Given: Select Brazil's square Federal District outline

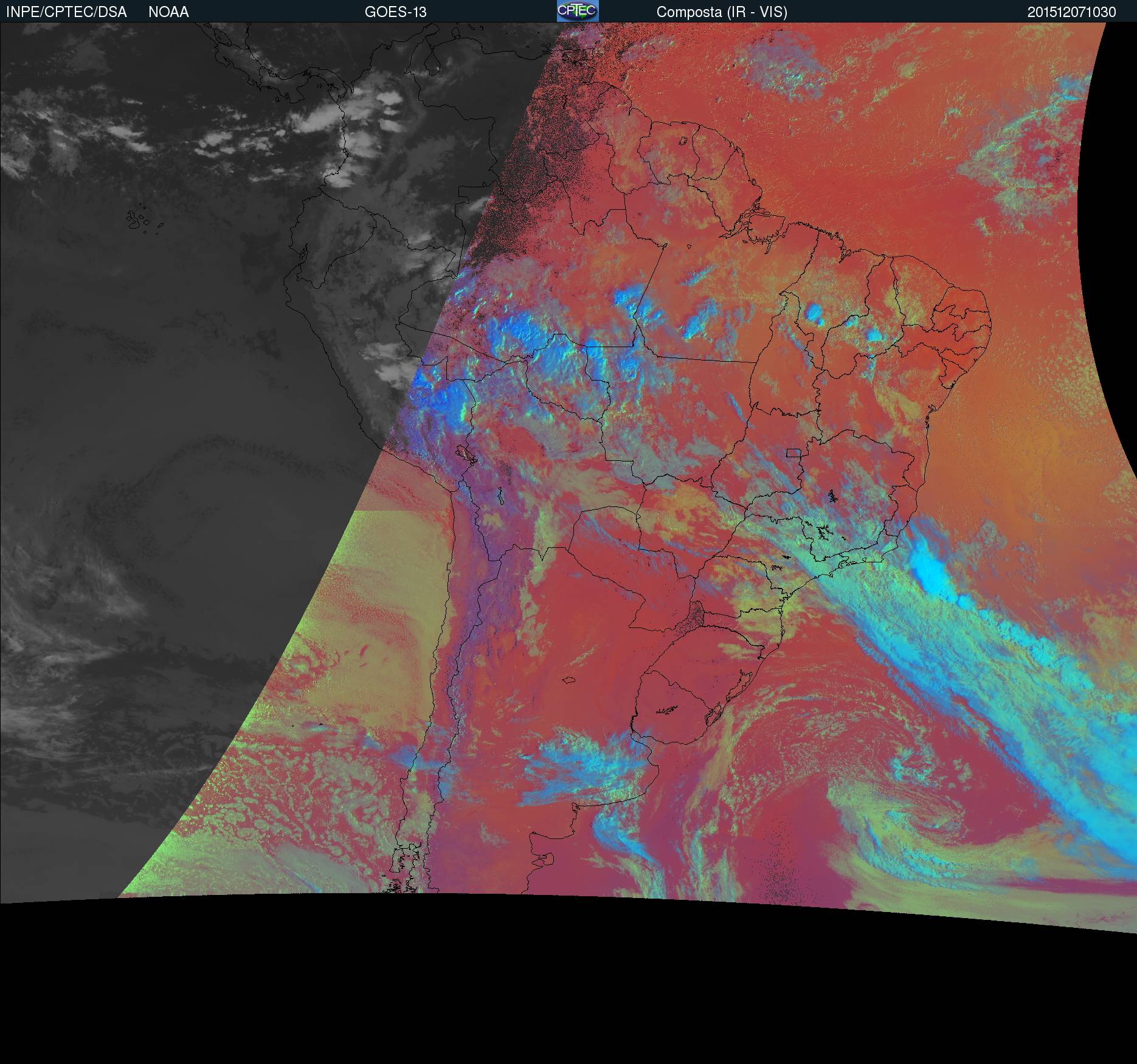Looking at the screenshot, I should pyautogui.click(x=793, y=452).
